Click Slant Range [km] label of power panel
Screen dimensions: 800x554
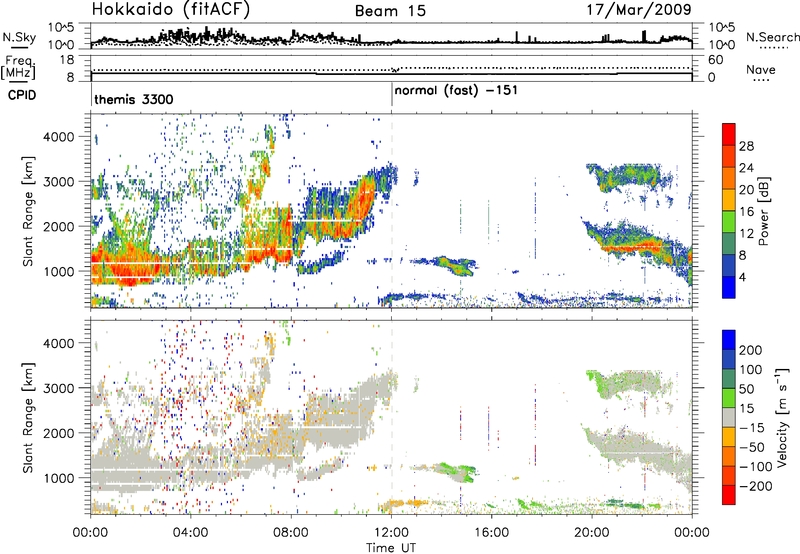click(28, 211)
